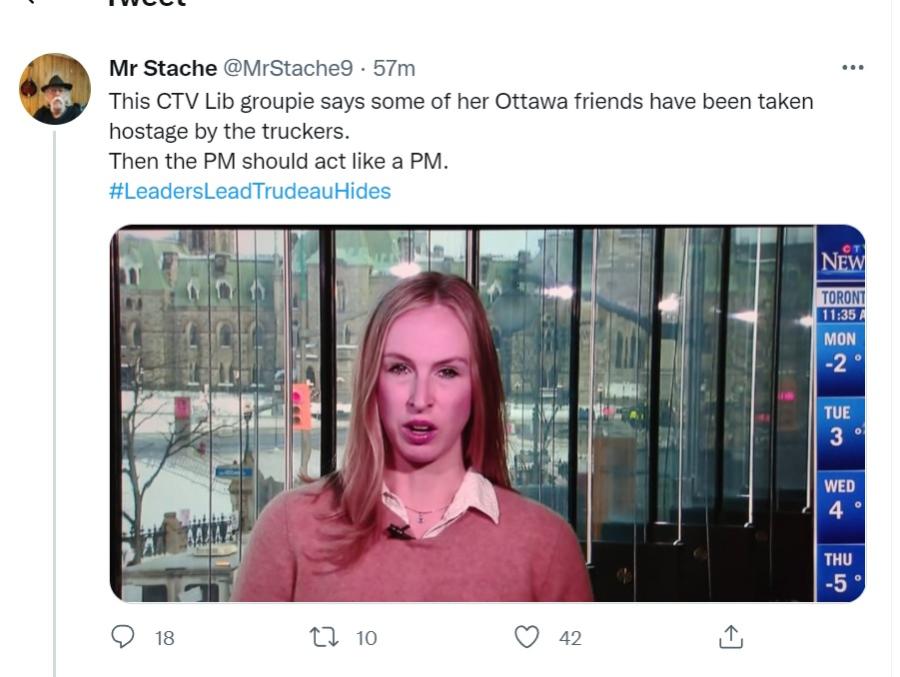Screen dimensions: 900x677
Task: Retweet this post using the retweet icon
Action: point(323,637)
